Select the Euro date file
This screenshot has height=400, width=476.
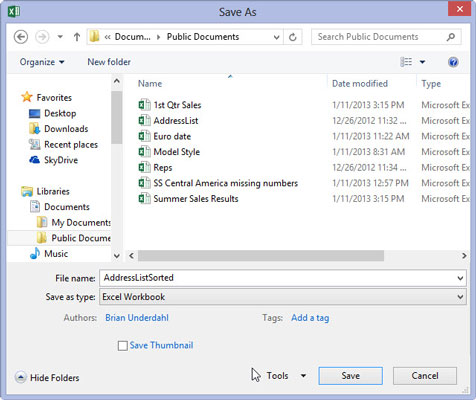point(172,136)
